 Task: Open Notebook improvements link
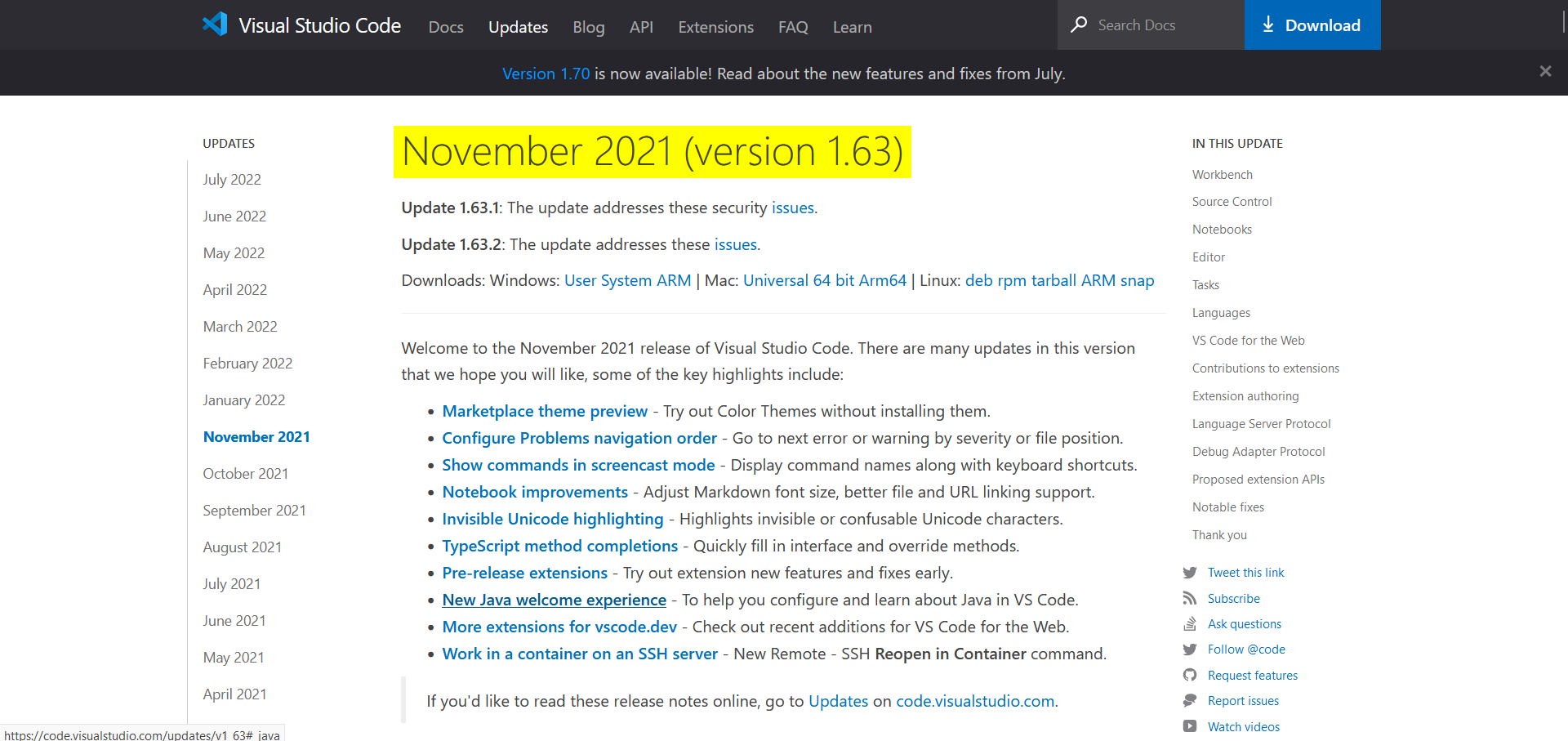coord(535,492)
